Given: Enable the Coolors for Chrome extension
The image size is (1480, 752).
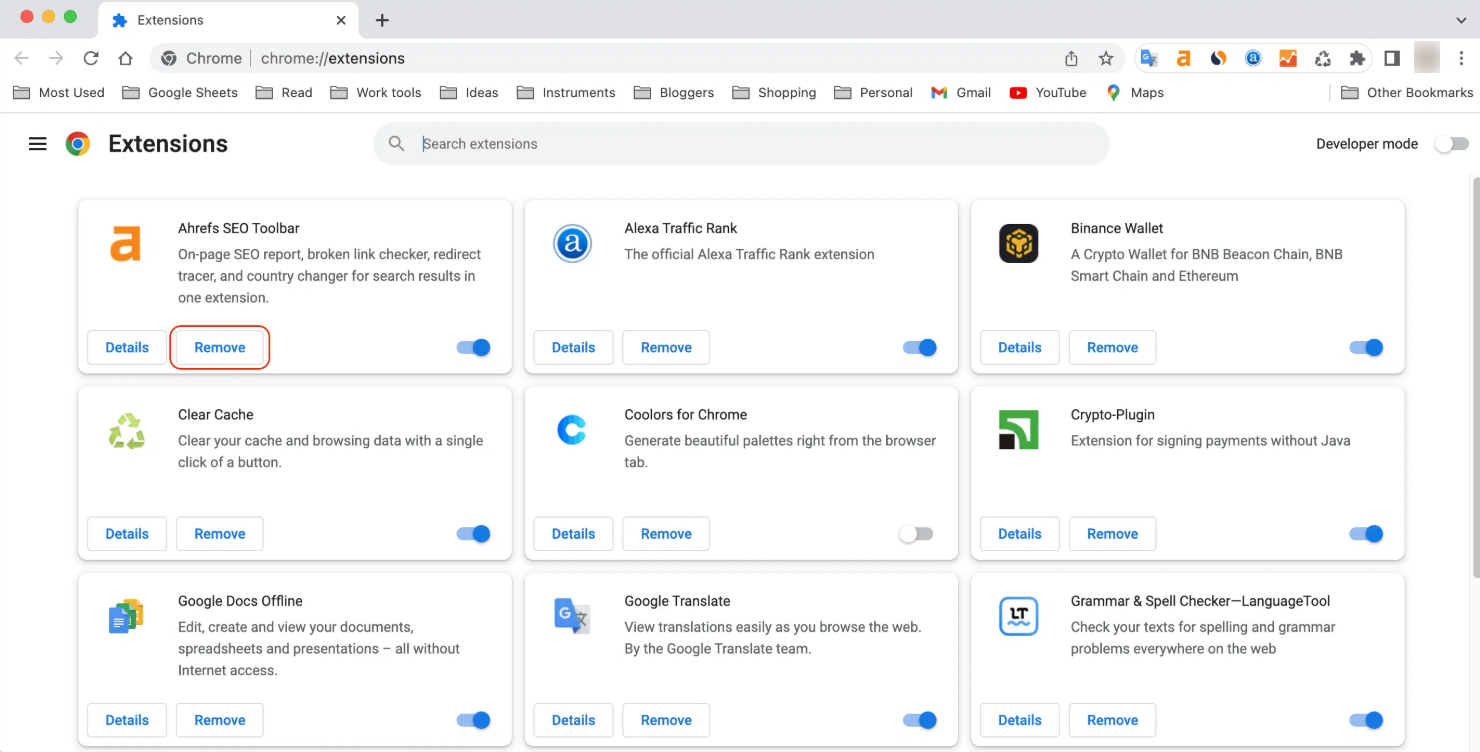Looking at the screenshot, I should [916, 534].
